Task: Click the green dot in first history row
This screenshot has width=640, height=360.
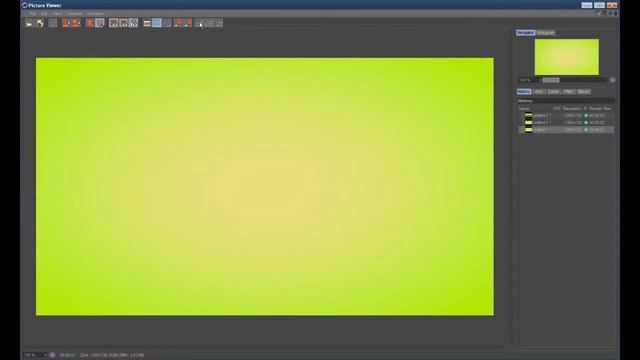Action: tap(586, 116)
